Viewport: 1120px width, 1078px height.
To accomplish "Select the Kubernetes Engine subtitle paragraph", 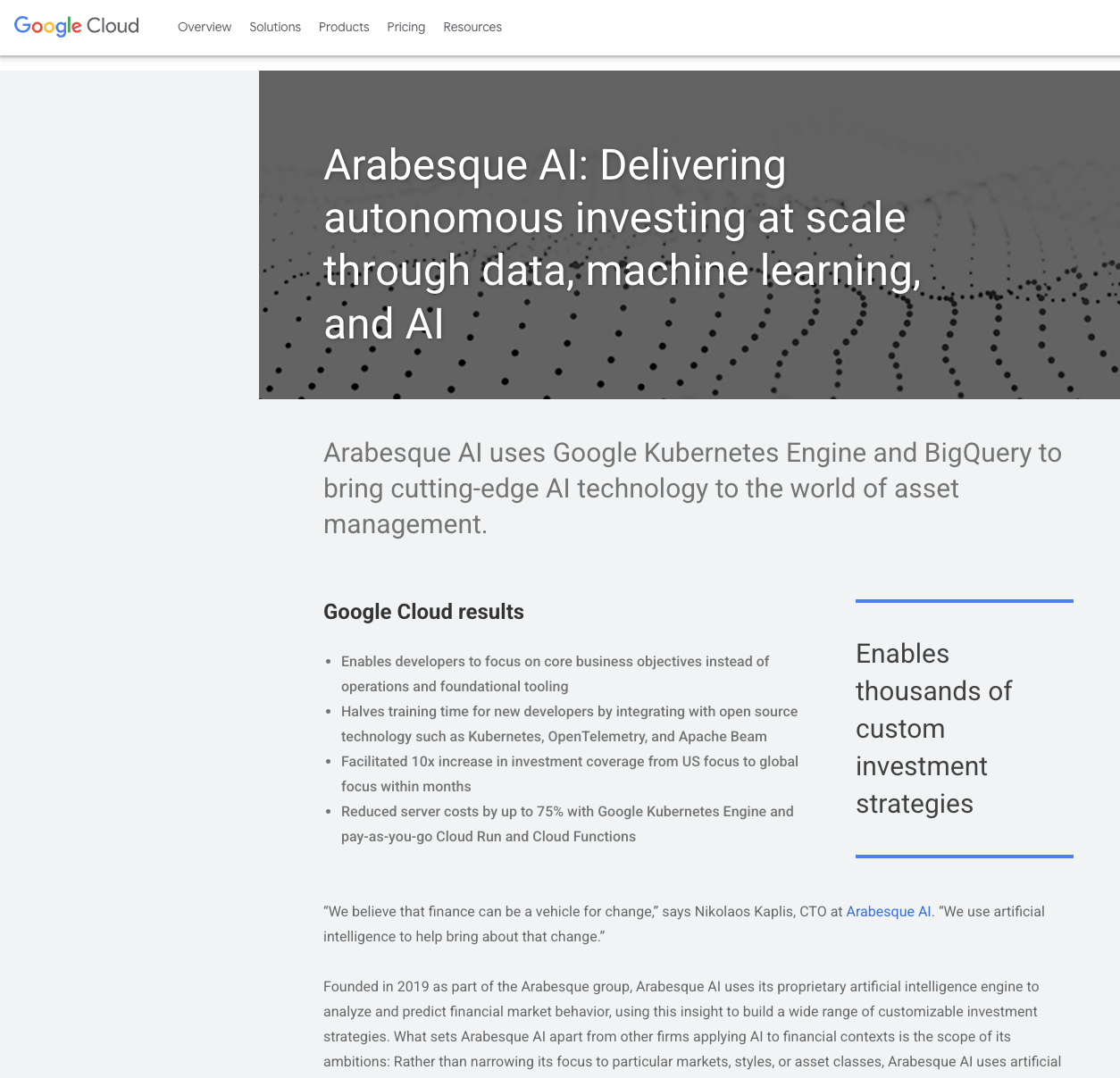I will click(x=692, y=488).
